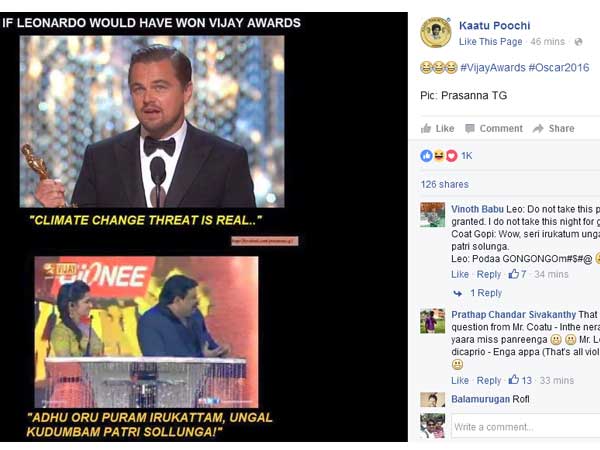The height and width of the screenshot is (450, 600).
Task: Click the Write a comment field
Action: [x=525, y=427]
